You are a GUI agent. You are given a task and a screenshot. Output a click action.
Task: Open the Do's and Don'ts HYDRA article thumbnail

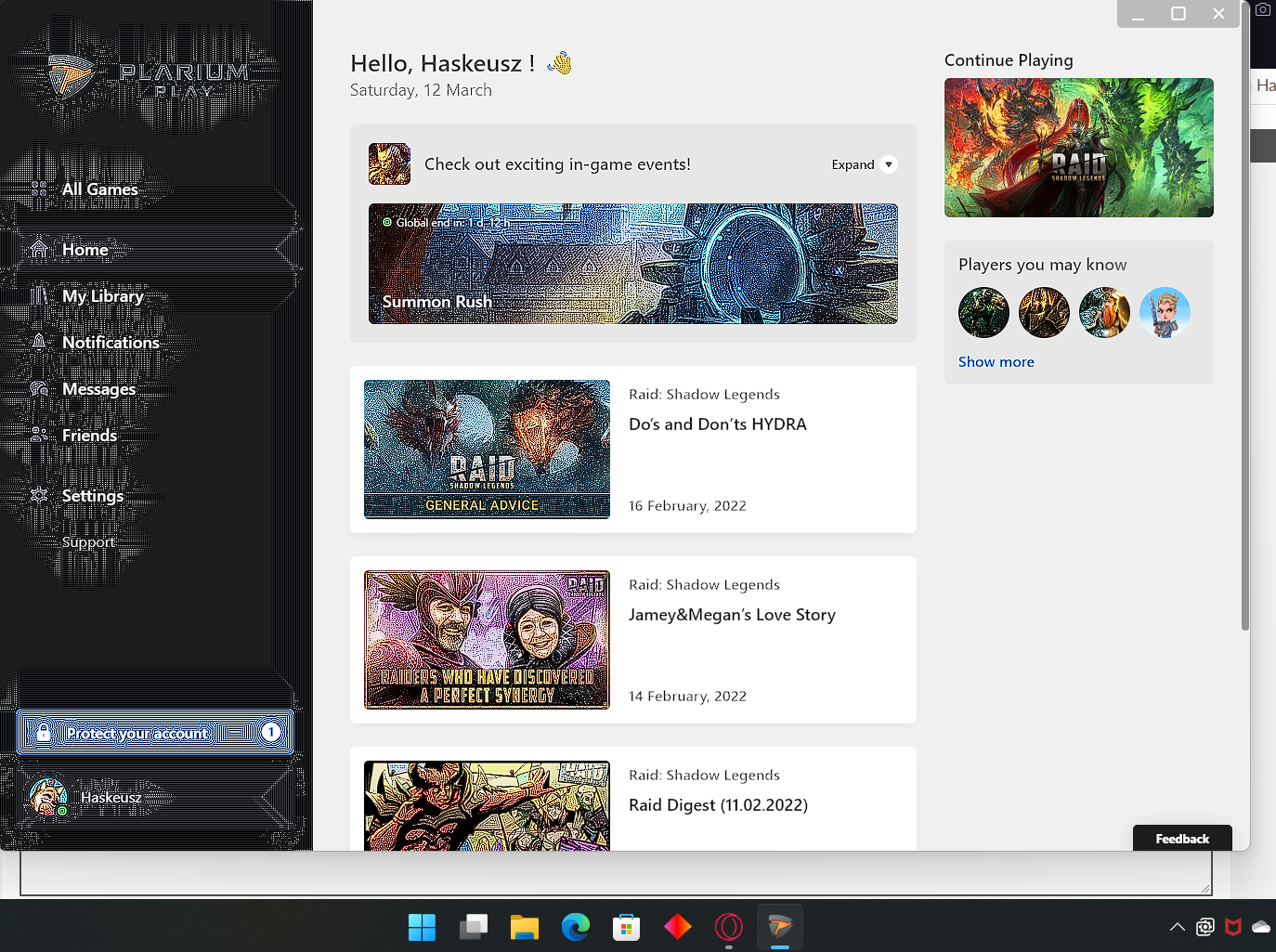coord(487,450)
